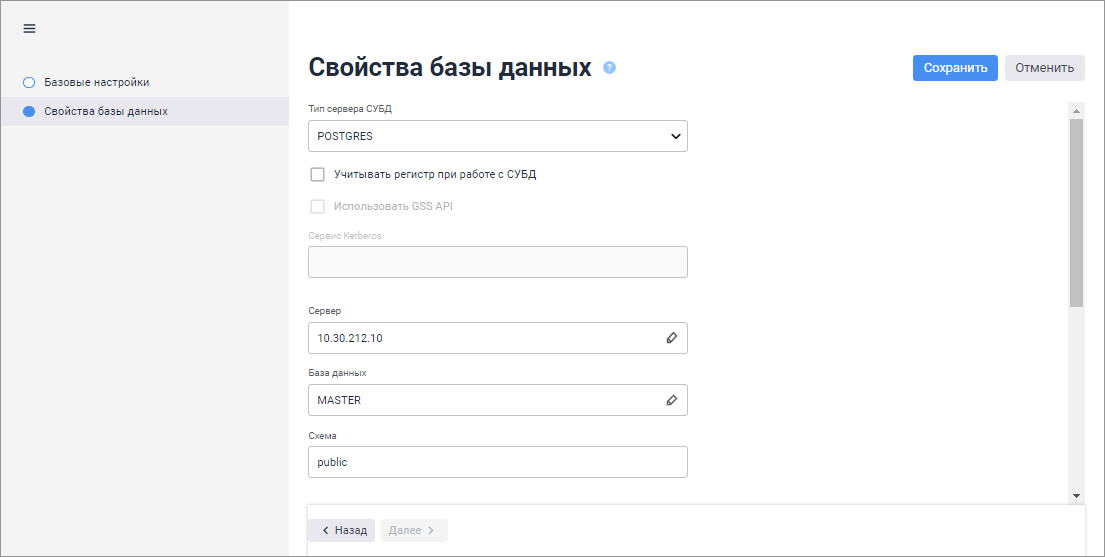Click the Сервис Kerberos input field
1105x557 pixels.
[498, 262]
